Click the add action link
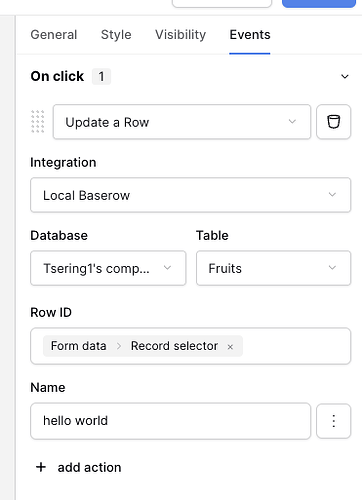 click(89, 467)
